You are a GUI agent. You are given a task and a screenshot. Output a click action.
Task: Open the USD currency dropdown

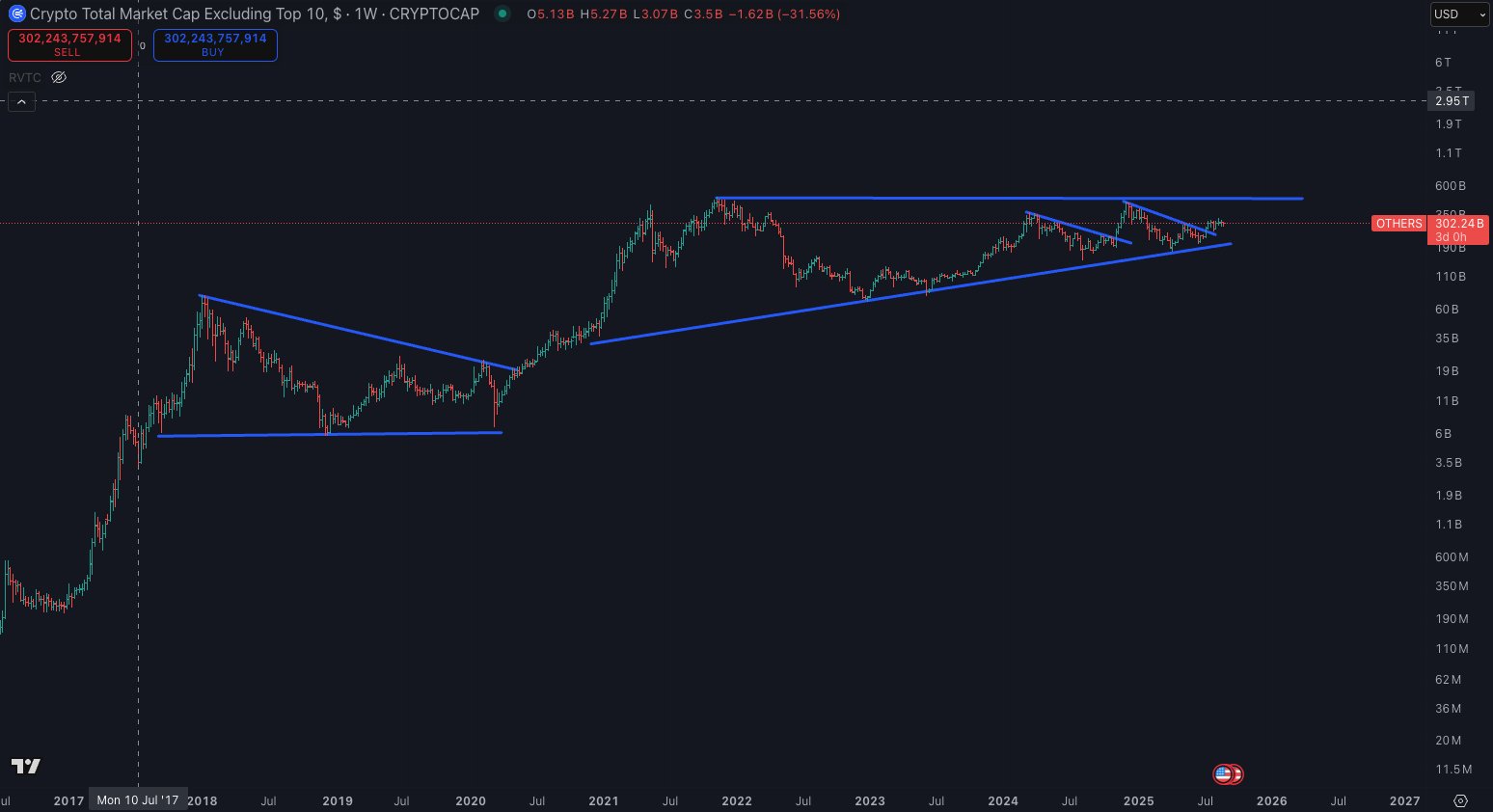1457,14
